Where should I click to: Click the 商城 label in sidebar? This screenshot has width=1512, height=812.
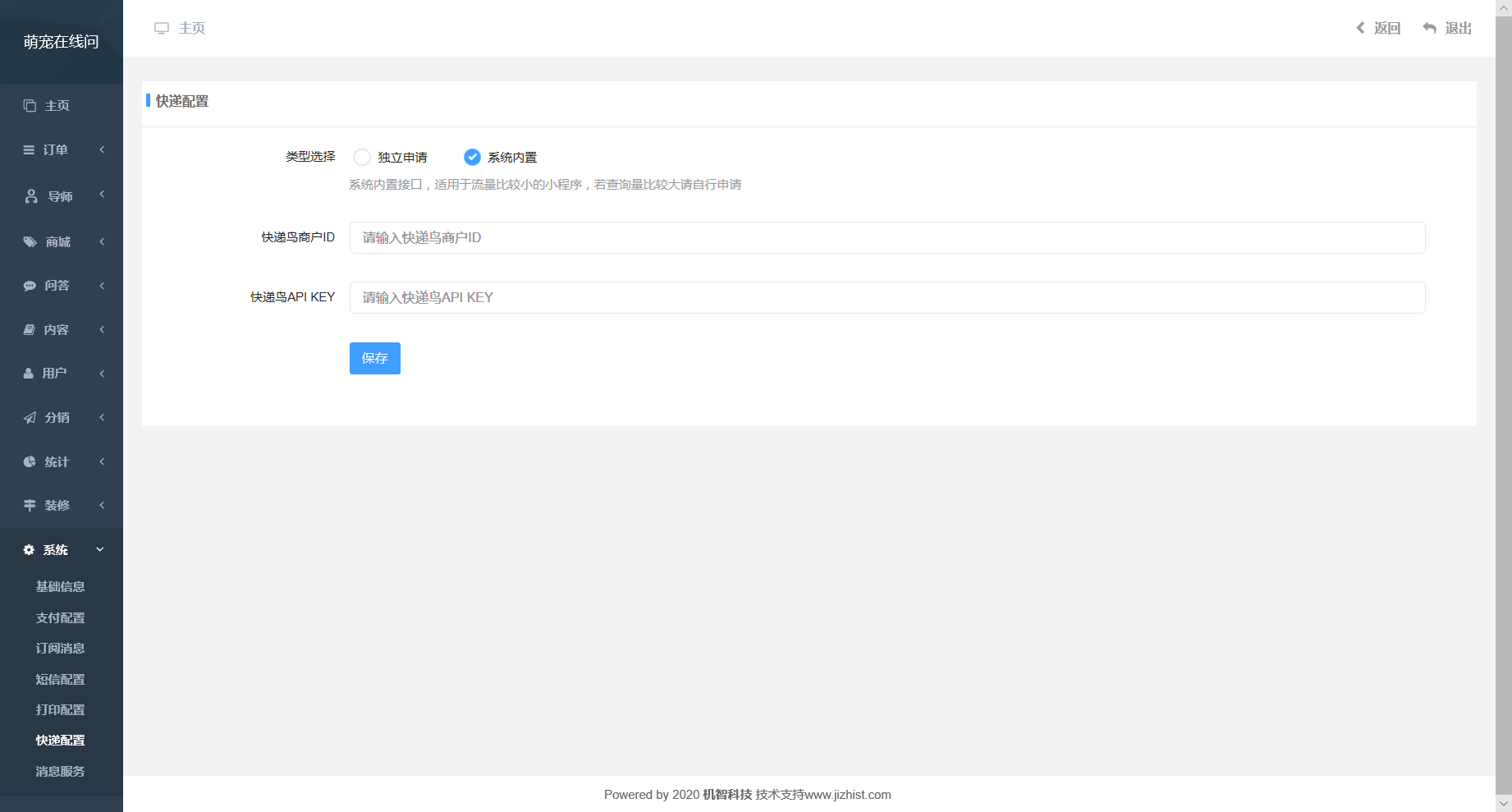pyautogui.click(x=58, y=242)
